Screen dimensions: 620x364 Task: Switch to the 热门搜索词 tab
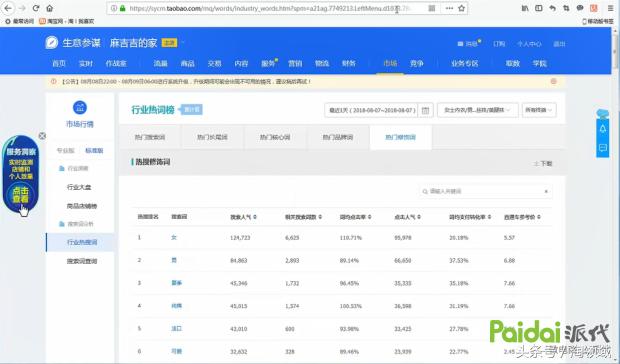pos(150,137)
